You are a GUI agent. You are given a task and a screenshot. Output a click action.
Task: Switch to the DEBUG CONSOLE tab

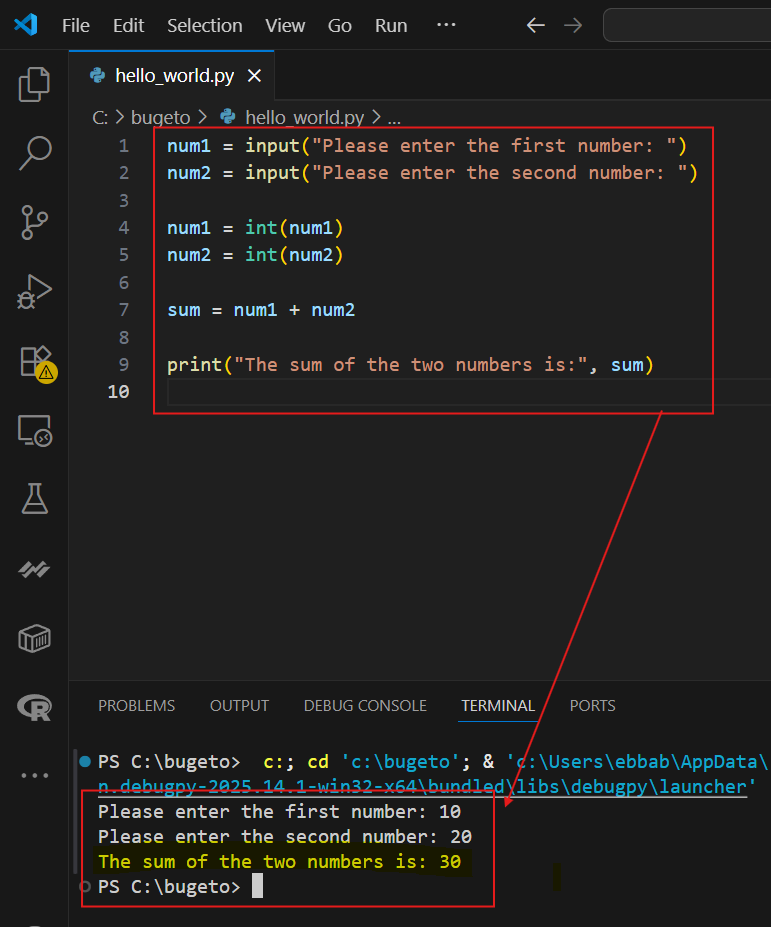pos(365,706)
